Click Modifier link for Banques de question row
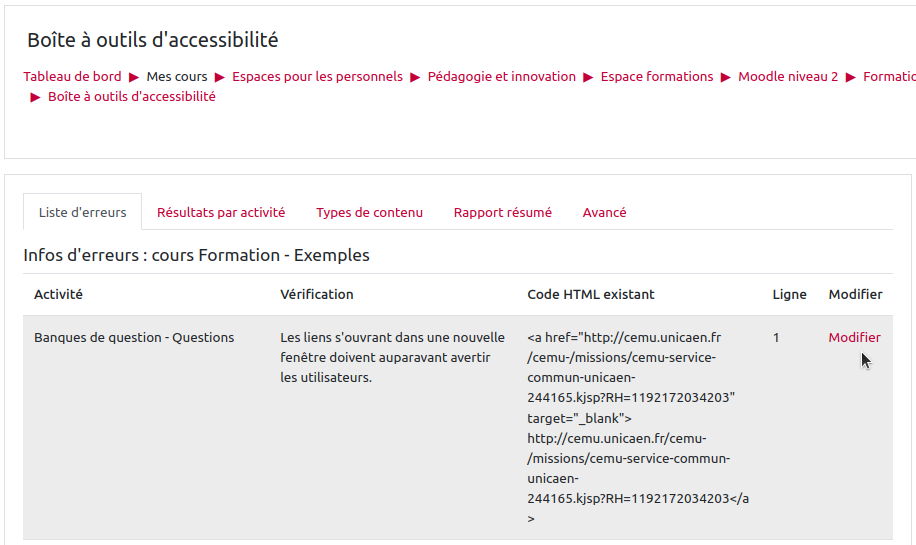Screen dimensions: 916x545 pyautogui.click(x=854, y=338)
